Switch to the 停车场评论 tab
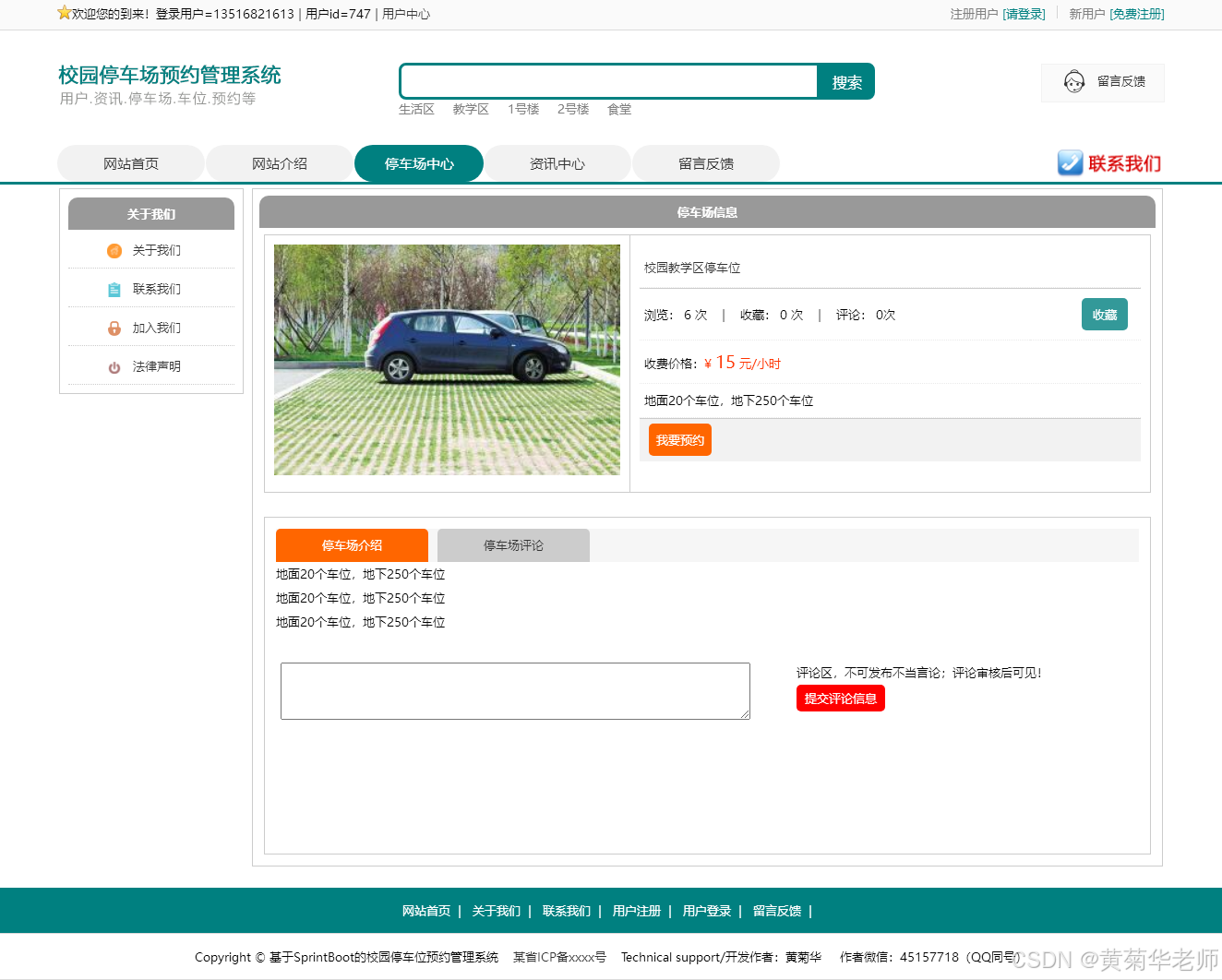The width and height of the screenshot is (1222, 980). click(513, 545)
